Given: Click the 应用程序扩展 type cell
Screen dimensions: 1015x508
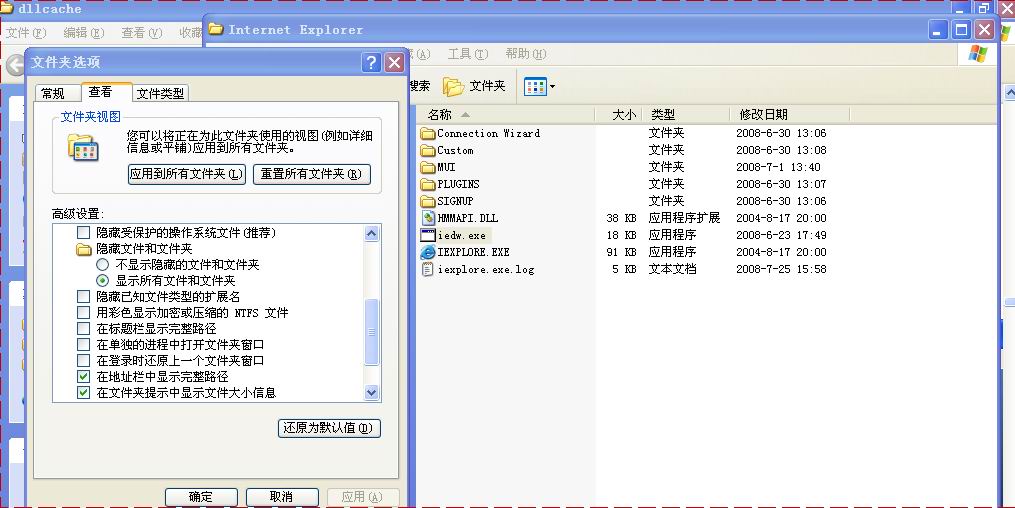Looking at the screenshot, I should [x=684, y=218].
